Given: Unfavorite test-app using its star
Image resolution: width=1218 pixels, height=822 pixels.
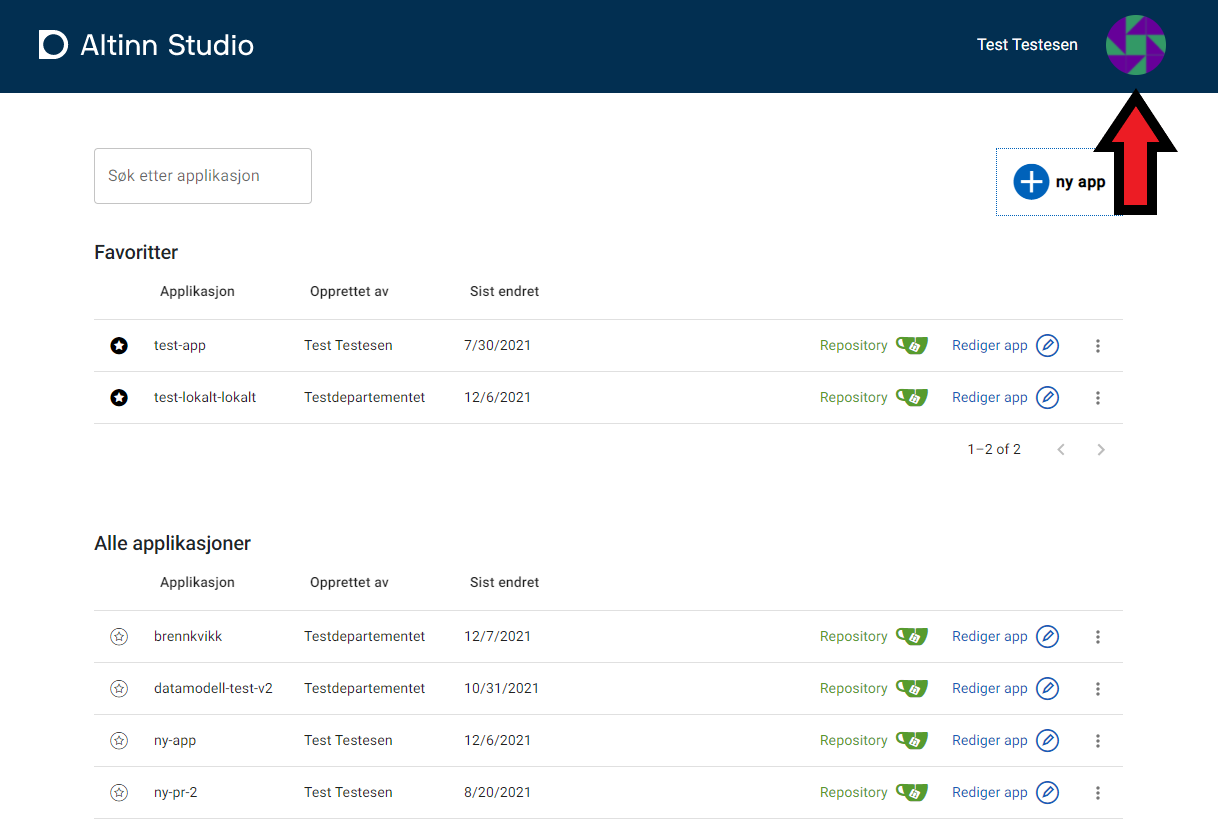Looking at the screenshot, I should click(119, 345).
